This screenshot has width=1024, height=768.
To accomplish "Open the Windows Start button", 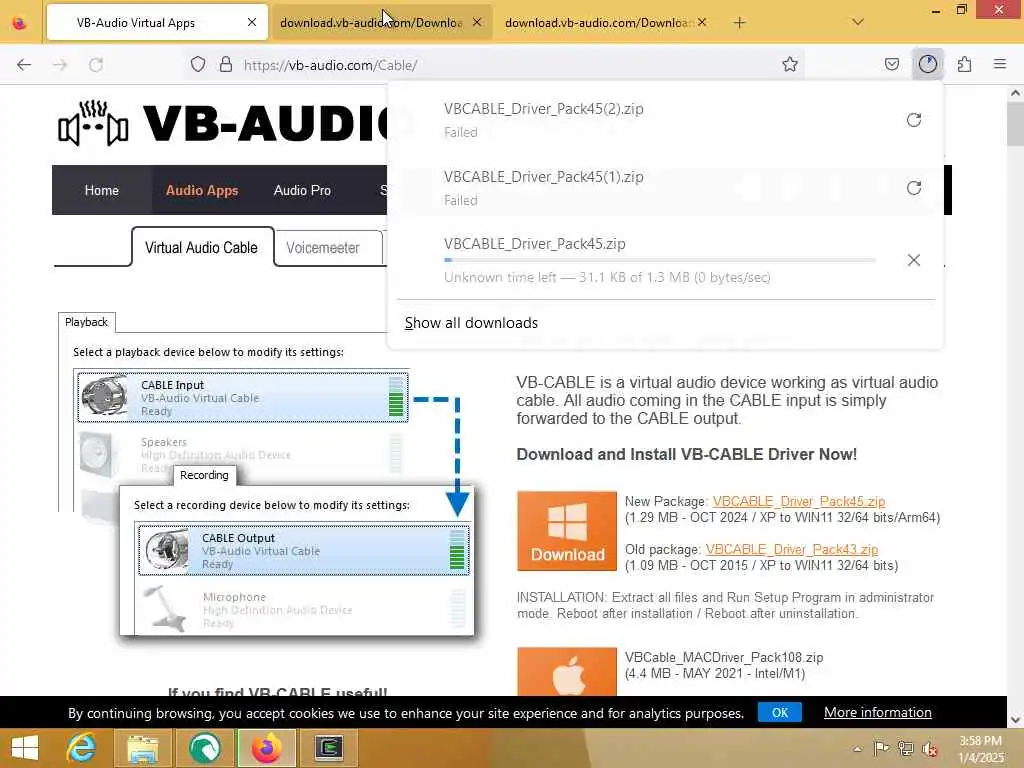I will coord(25,748).
